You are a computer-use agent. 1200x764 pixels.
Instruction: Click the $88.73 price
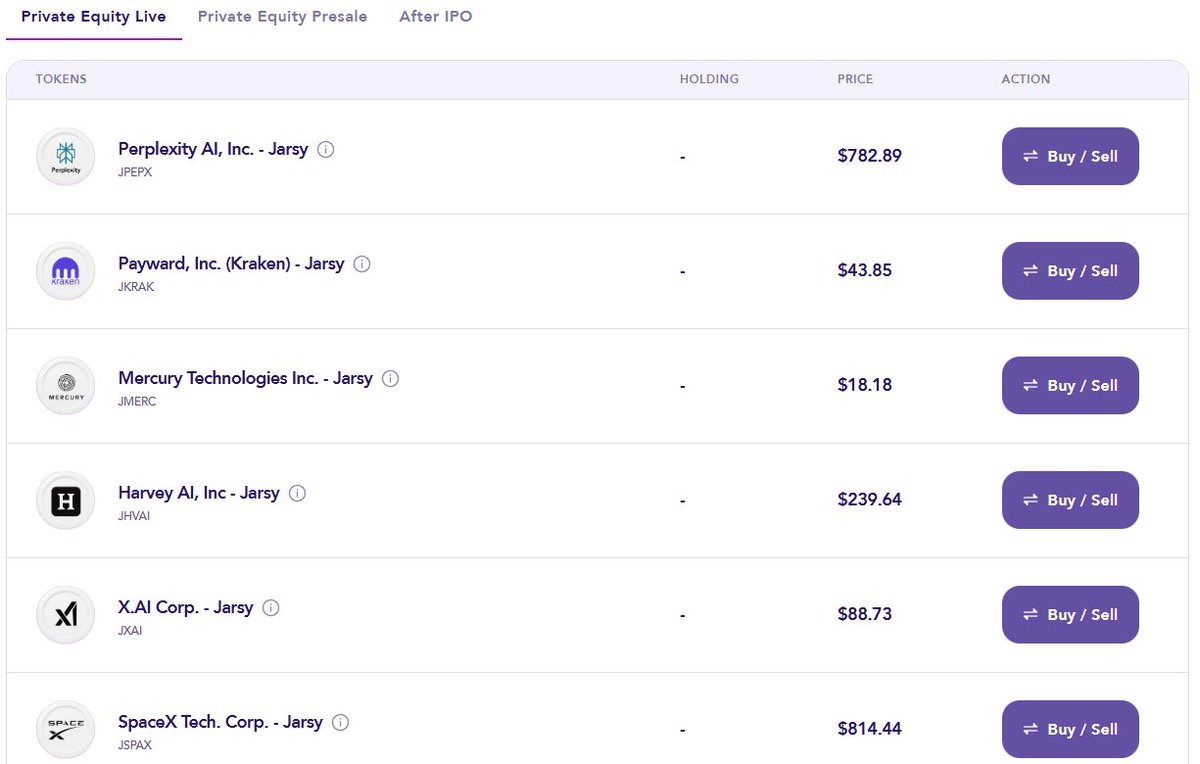pos(865,614)
